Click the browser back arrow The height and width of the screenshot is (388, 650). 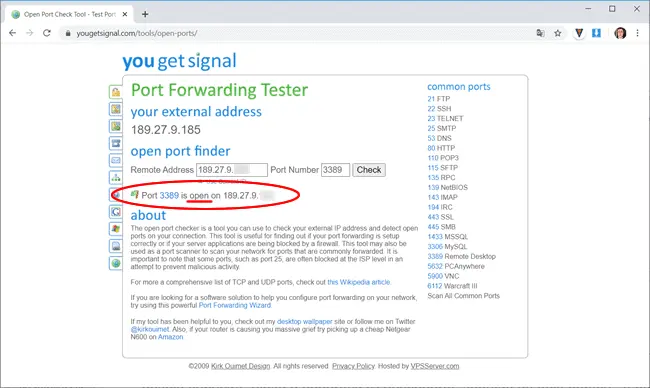(12, 33)
